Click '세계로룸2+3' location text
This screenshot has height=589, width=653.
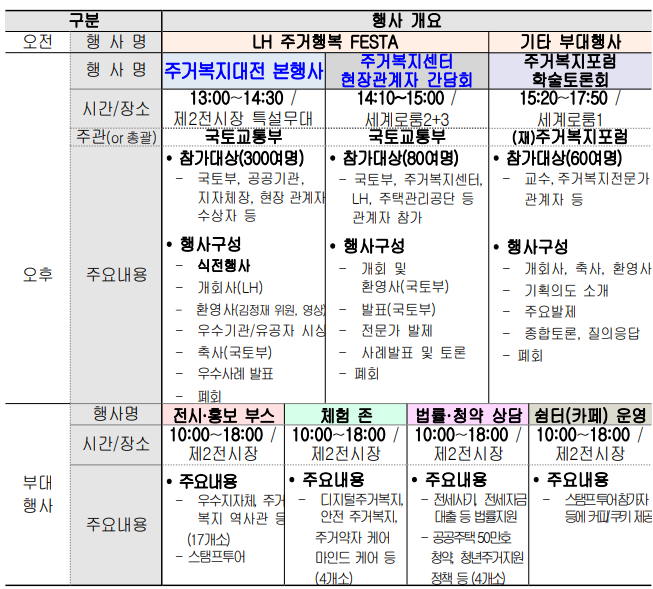pos(407,120)
